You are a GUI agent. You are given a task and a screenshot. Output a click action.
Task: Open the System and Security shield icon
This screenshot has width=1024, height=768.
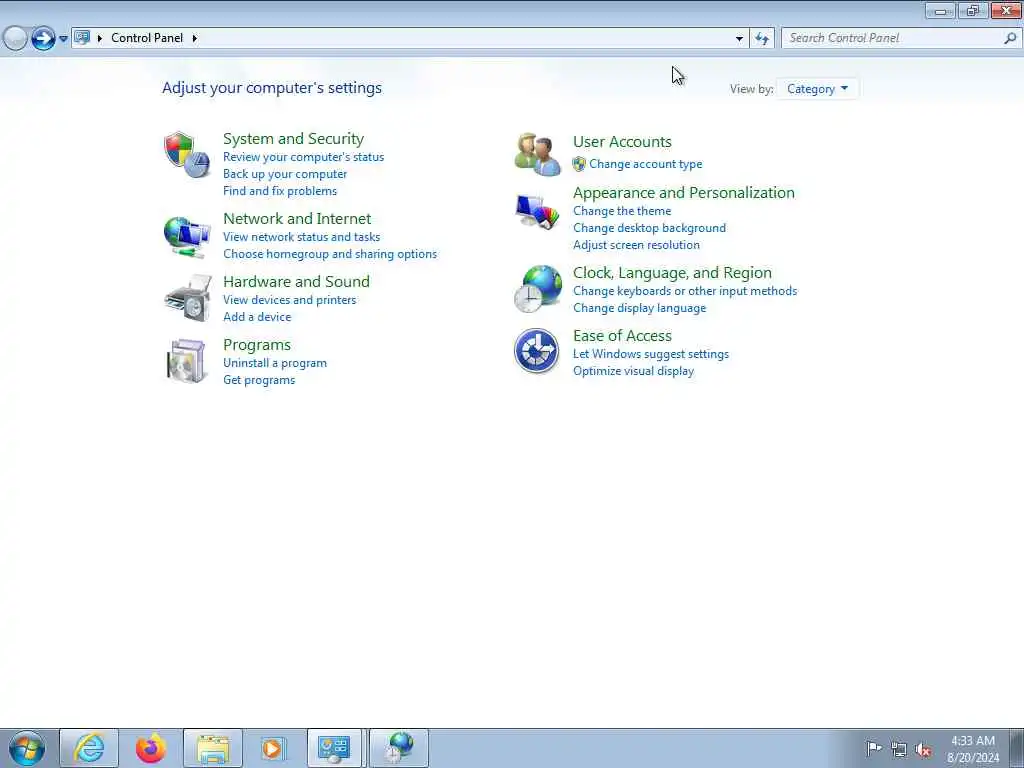187,155
